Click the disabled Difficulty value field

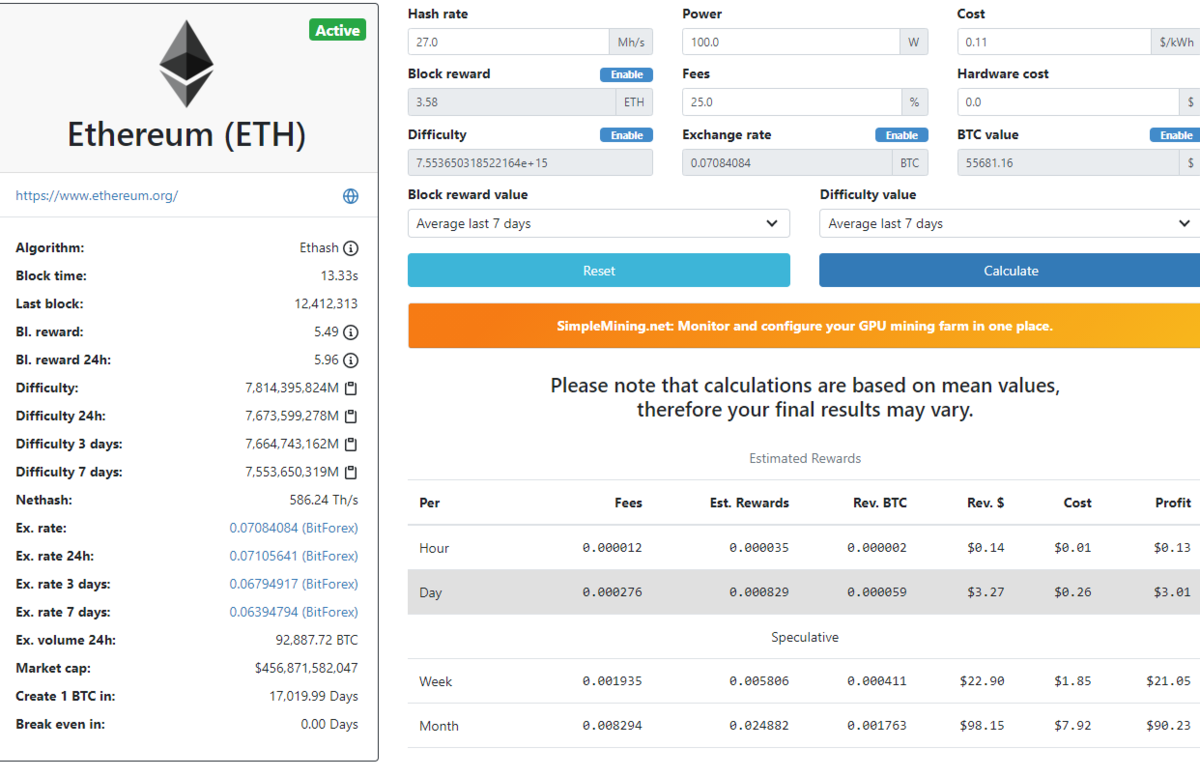point(530,163)
